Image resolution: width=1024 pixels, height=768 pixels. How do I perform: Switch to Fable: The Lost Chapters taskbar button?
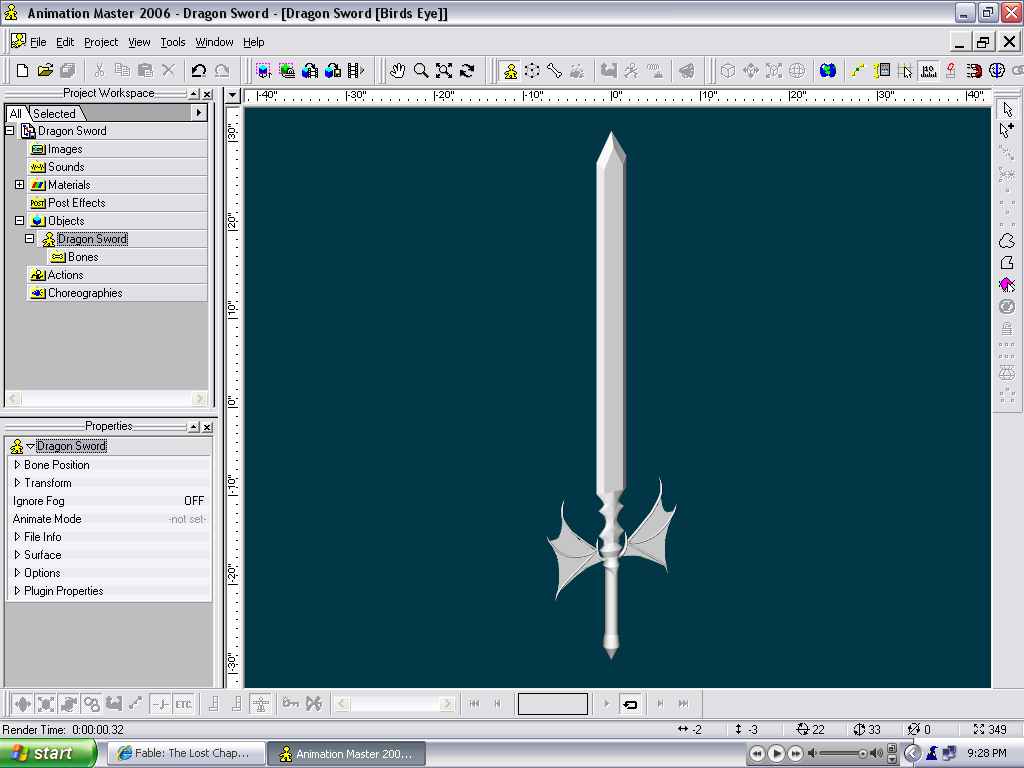[x=186, y=753]
